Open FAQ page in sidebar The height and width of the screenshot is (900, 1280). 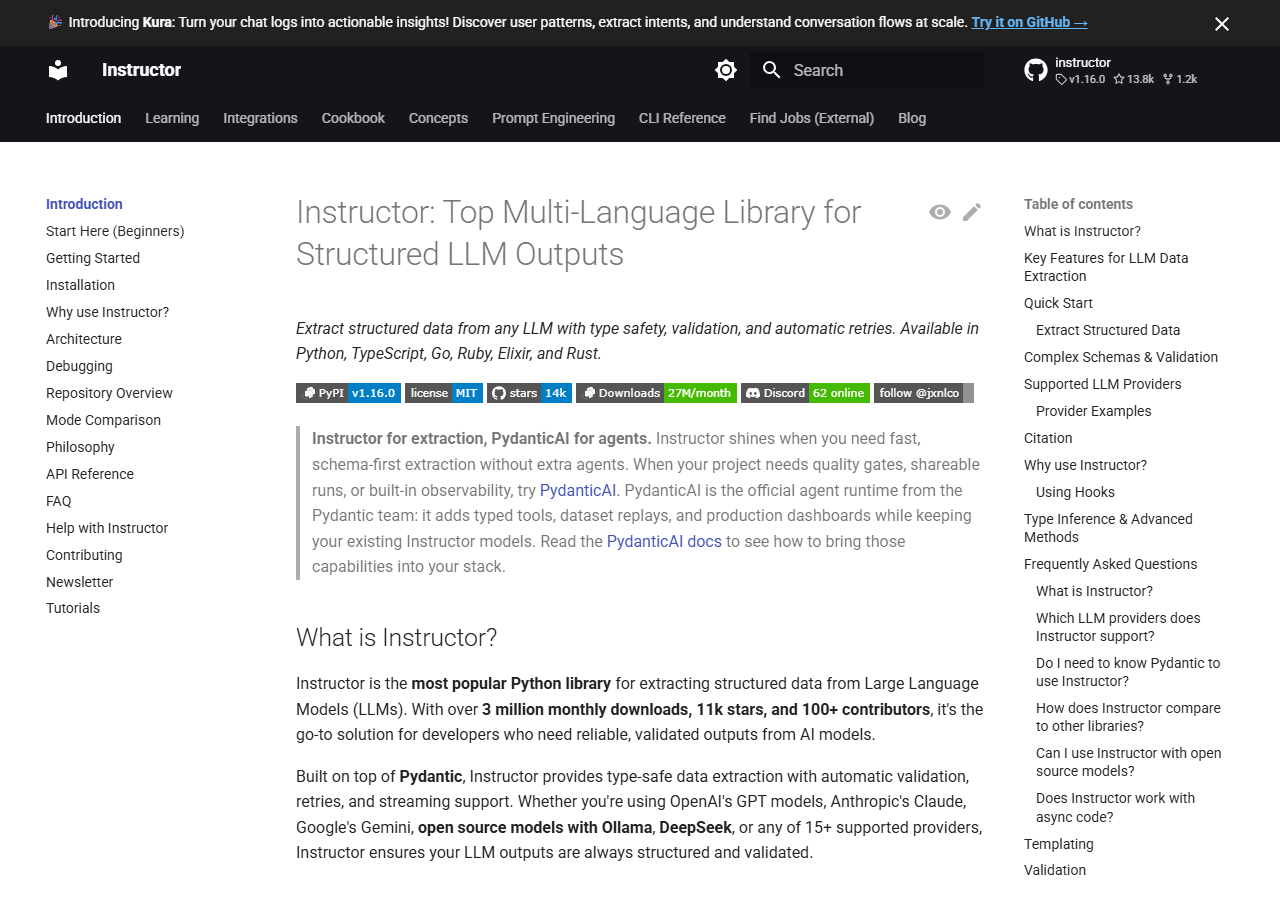pyautogui.click(x=59, y=501)
